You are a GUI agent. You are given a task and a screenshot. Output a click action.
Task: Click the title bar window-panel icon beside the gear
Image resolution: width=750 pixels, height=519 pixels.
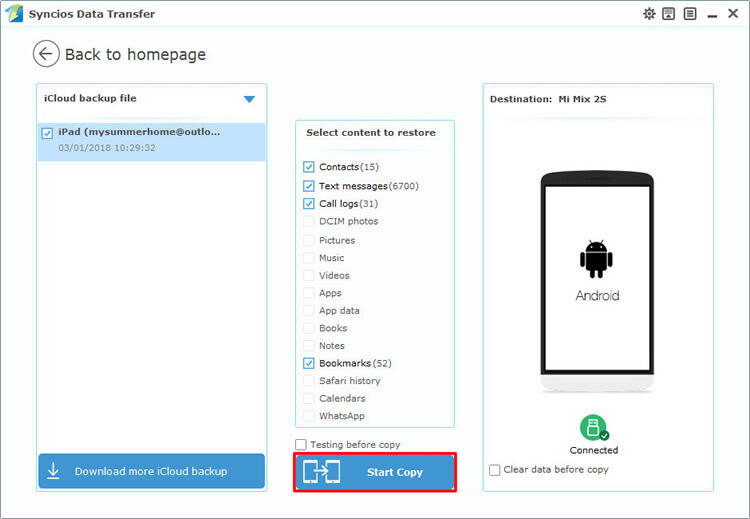pos(669,14)
